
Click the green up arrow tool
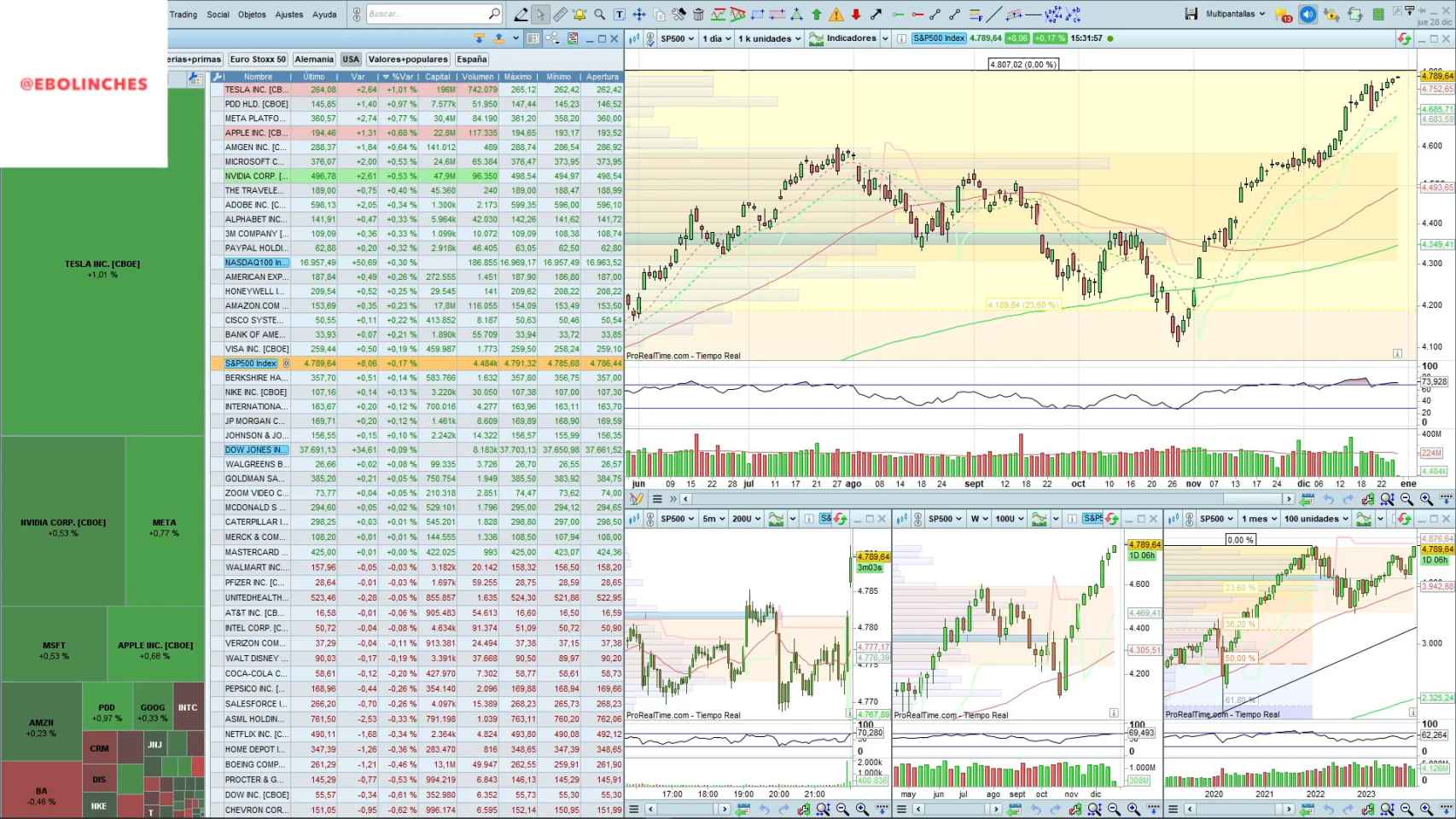point(817,15)
